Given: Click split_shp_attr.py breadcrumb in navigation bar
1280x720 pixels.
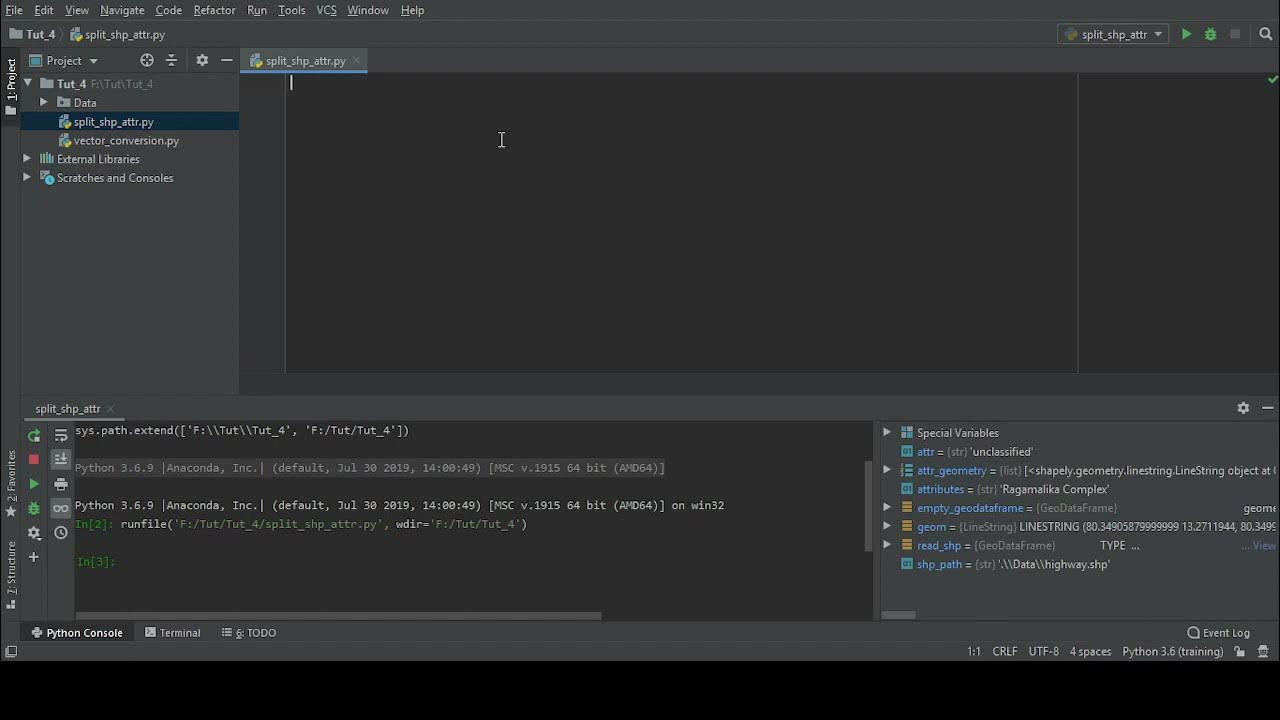Looking at the screenshot, I should pyautogui.click(x=117, y=34).
